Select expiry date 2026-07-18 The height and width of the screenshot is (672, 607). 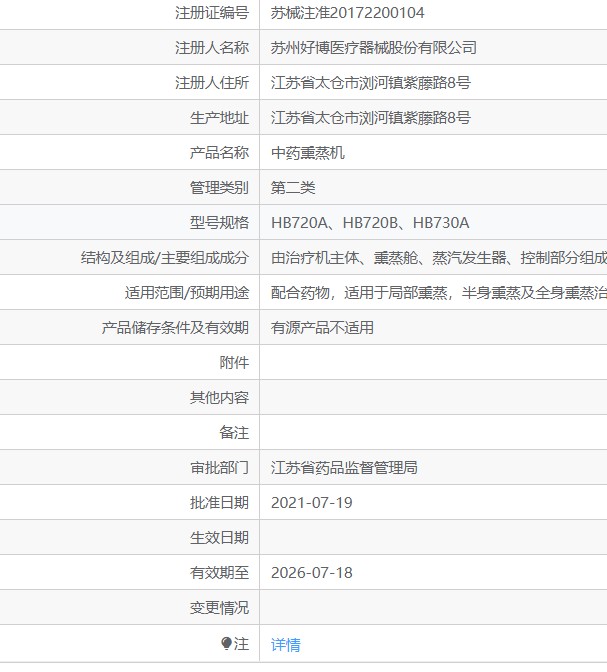(312, 573)
